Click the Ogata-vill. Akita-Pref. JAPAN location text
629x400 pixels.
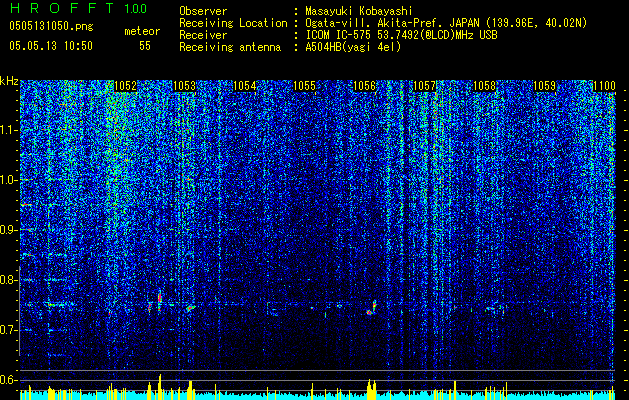tap(446, 23)
